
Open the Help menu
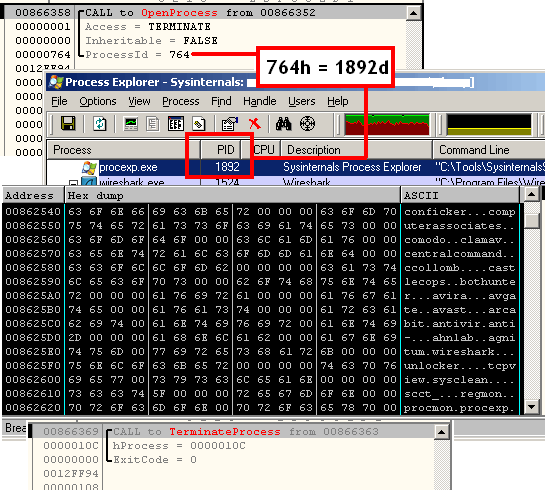(x=337, y=101)
